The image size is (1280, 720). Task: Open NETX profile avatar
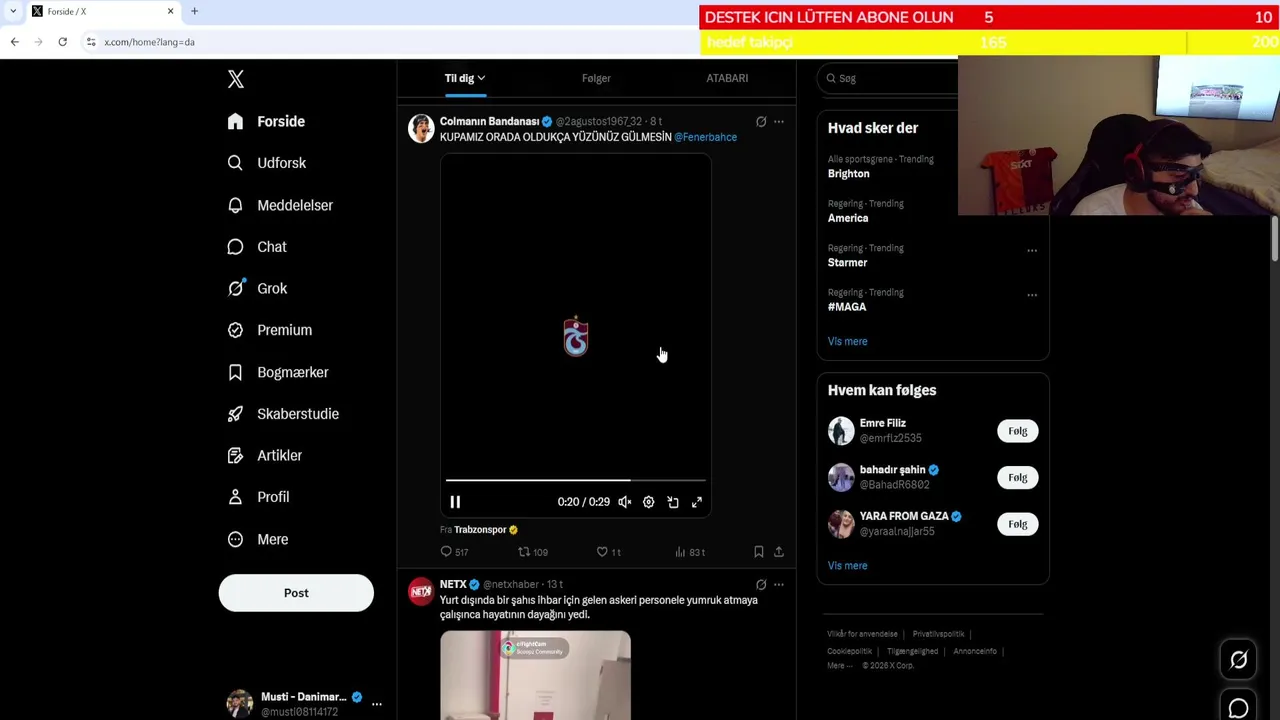pyautogui.click(x=421, y=591)
